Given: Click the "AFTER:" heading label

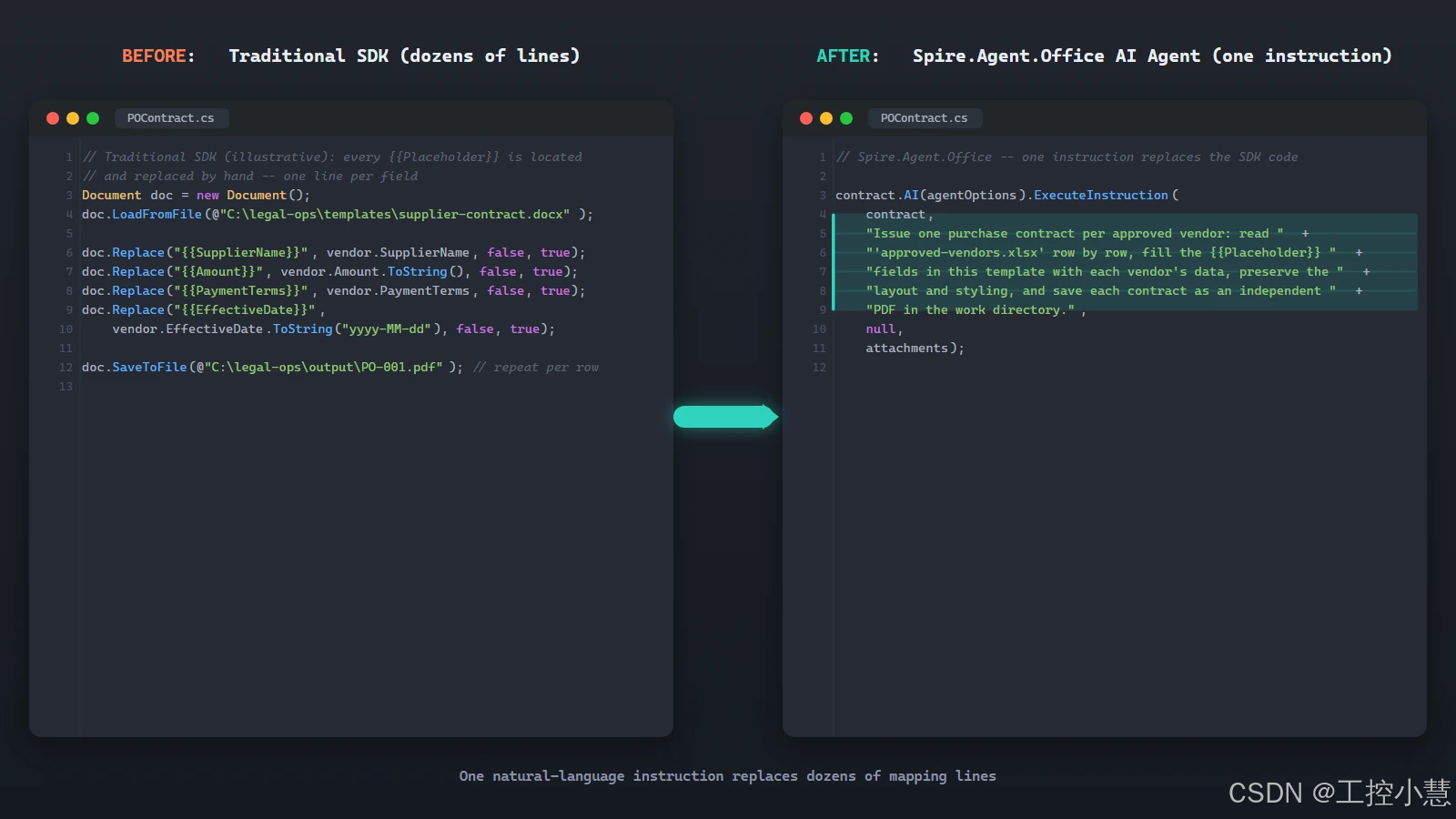Looking at the screenshot, I should (848, 56).
